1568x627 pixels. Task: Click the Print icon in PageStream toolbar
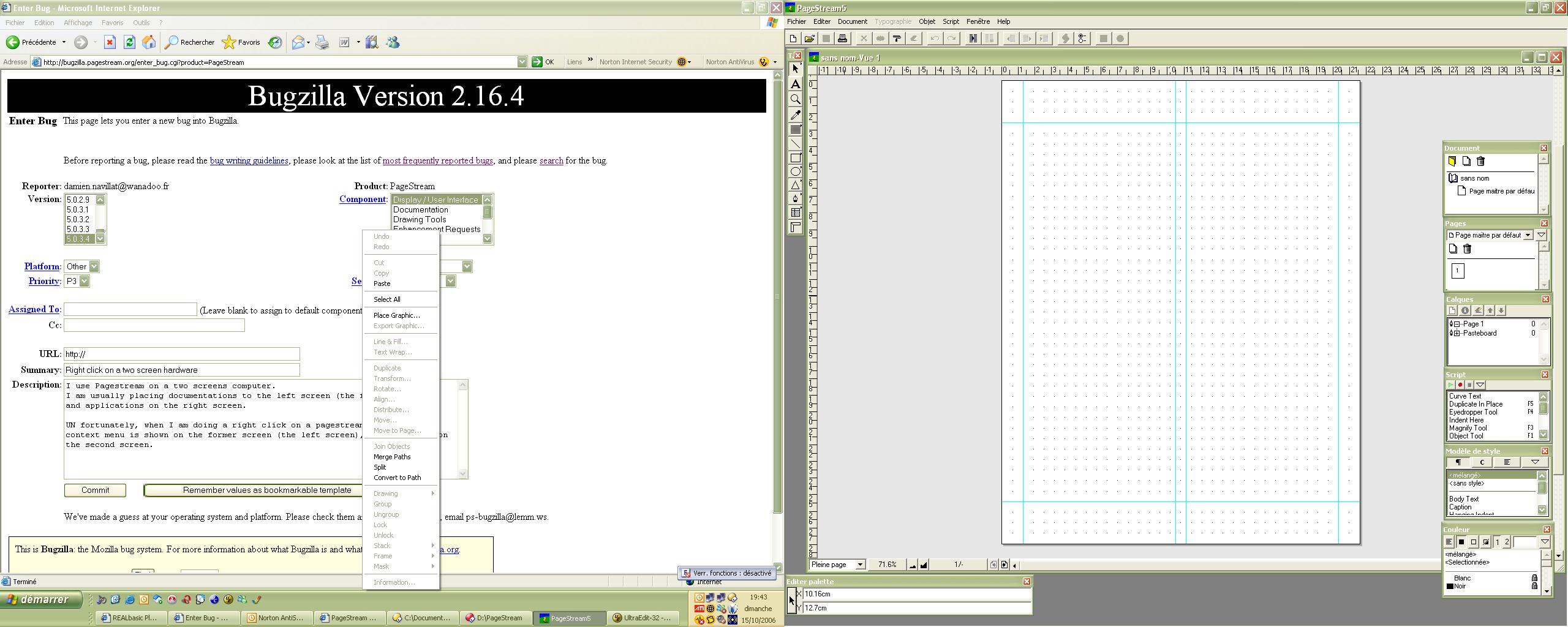tap(842, 39)
